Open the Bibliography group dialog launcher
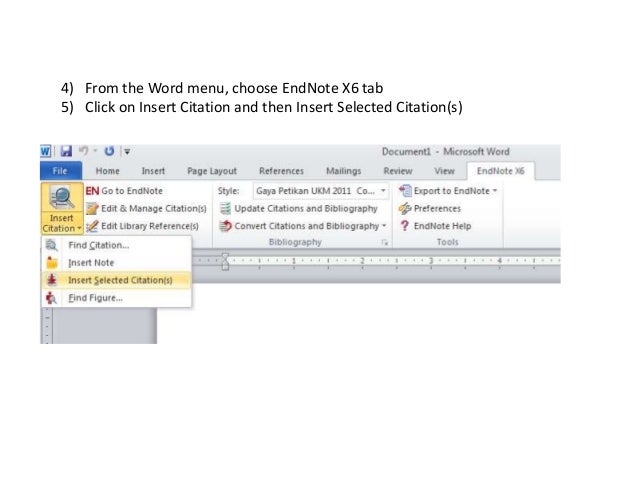 point(385,243)
